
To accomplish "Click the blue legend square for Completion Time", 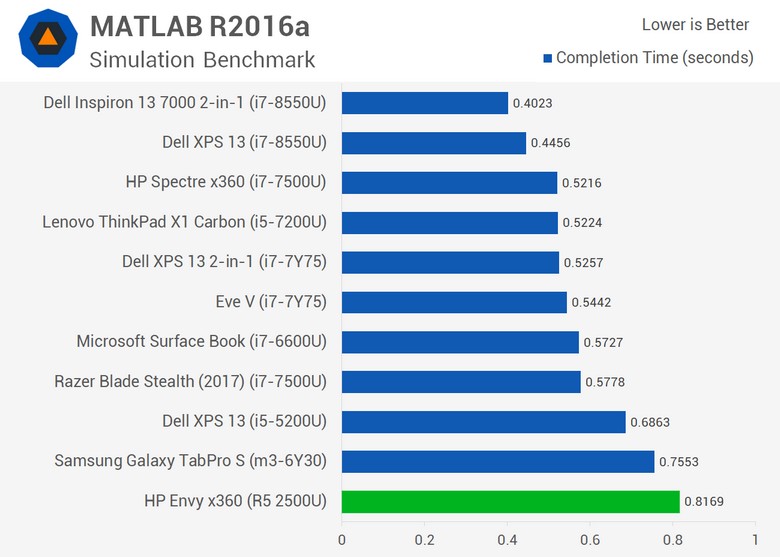I will 548,59.
